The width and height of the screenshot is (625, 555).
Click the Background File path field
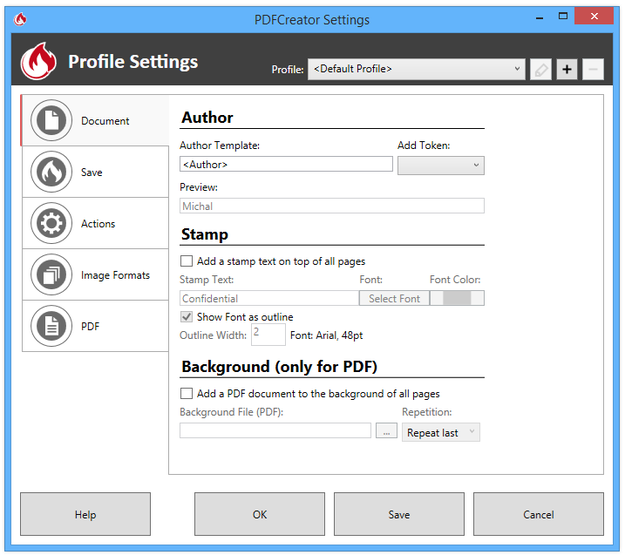coord(275,431)
